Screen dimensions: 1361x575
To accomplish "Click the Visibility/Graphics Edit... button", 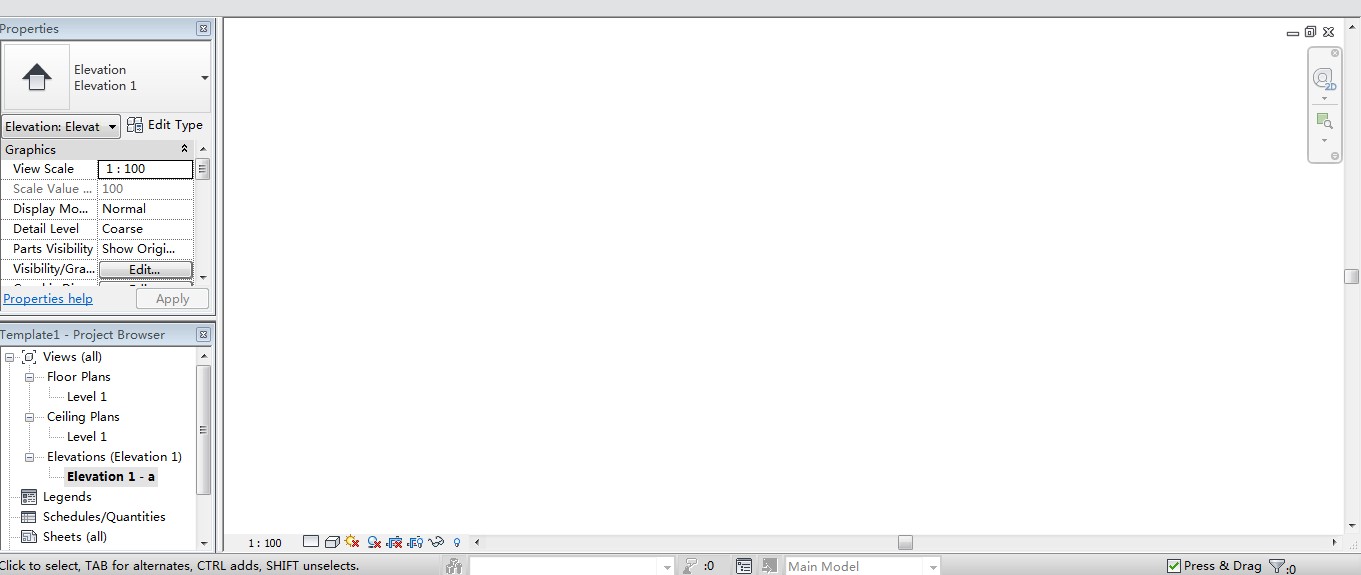I will pos(145,270).
